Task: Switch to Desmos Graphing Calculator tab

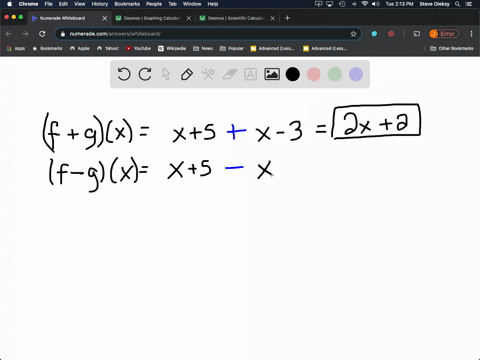Action: point(152,18)
